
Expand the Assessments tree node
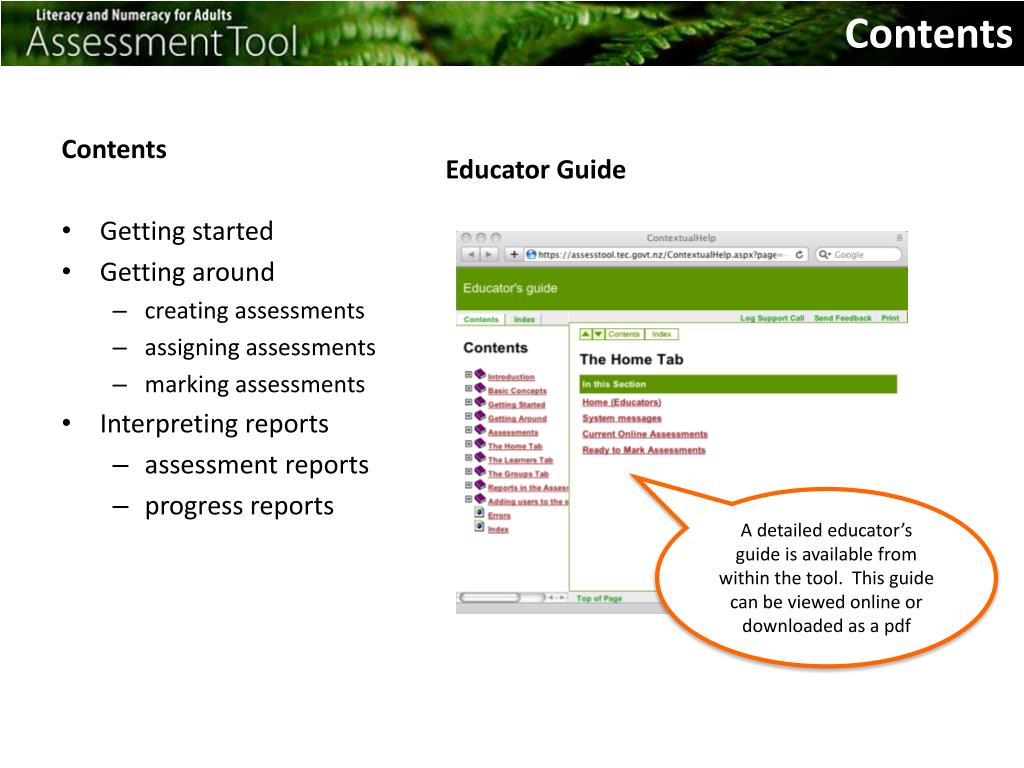click(468, 430)
